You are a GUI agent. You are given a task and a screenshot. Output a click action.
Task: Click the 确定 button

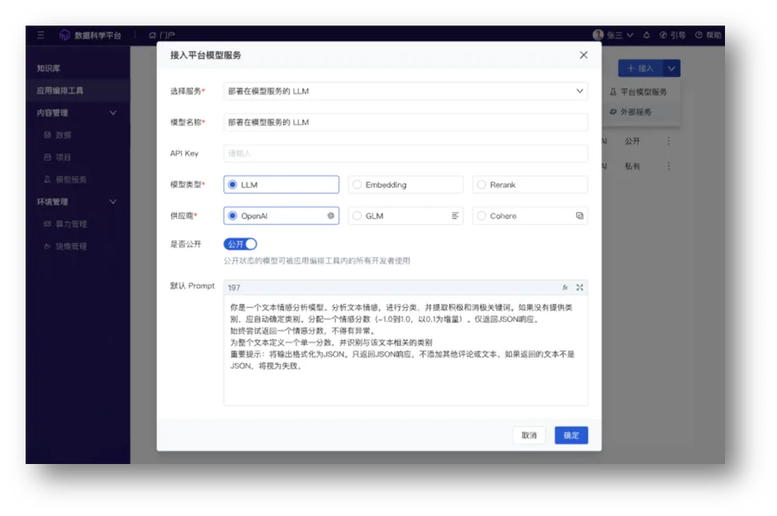tap(571, 435)
